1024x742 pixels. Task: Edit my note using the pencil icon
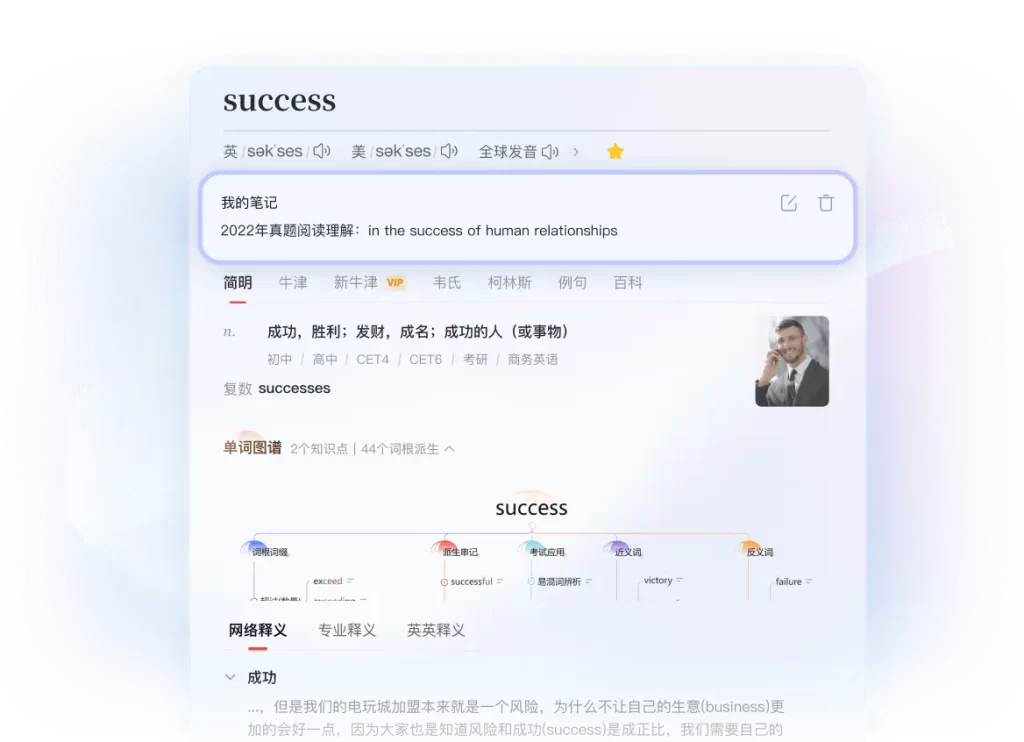tap(788, 202)
